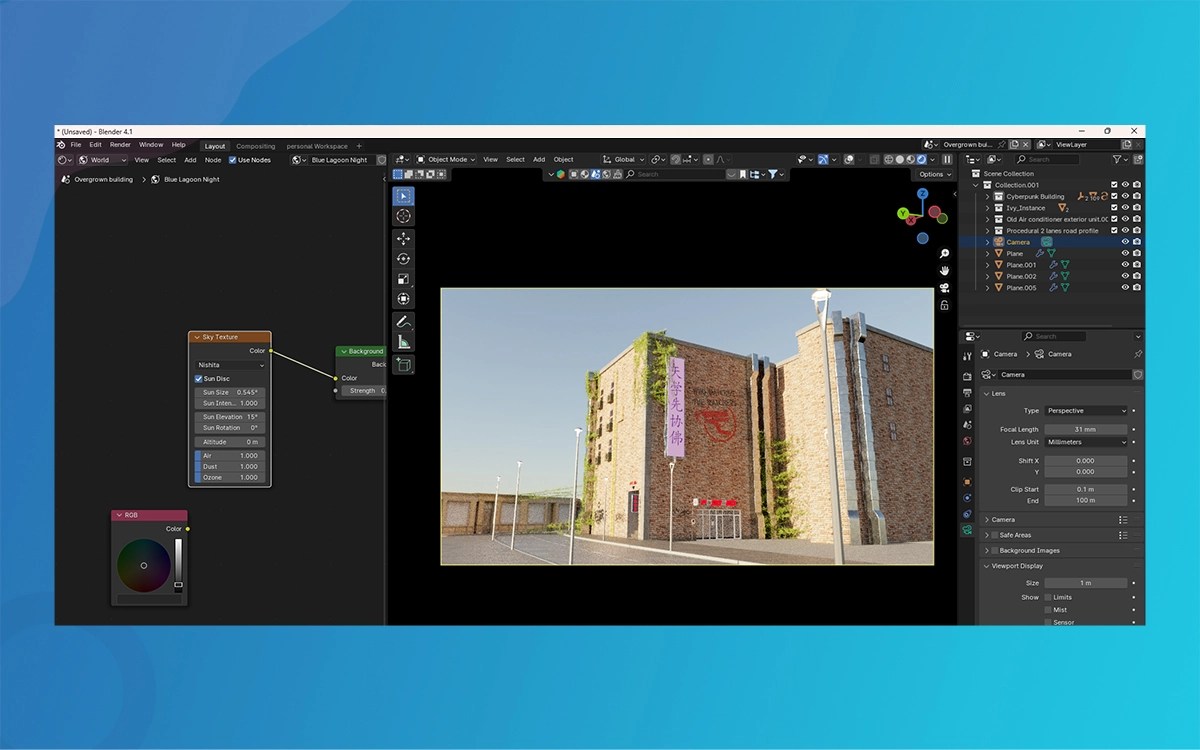
Task: Disable the Use Nodes checkbox
Action: coord(230,159)
